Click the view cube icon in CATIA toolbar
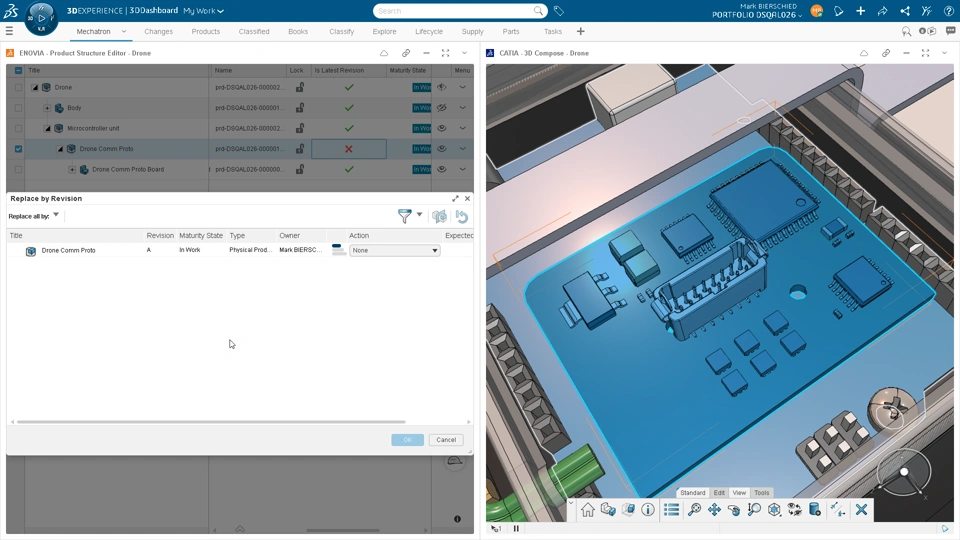Image resolution: width=960 pixels, height=540 pixels. click(774, 509)
